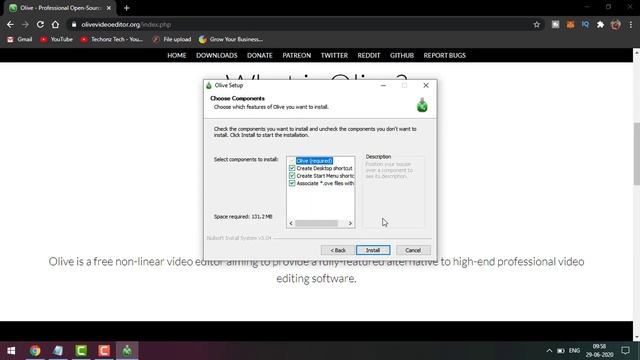Open the taskbar clock and date
Image resolution: width=640 pixels, height=360 pixels.
(599, 351)
